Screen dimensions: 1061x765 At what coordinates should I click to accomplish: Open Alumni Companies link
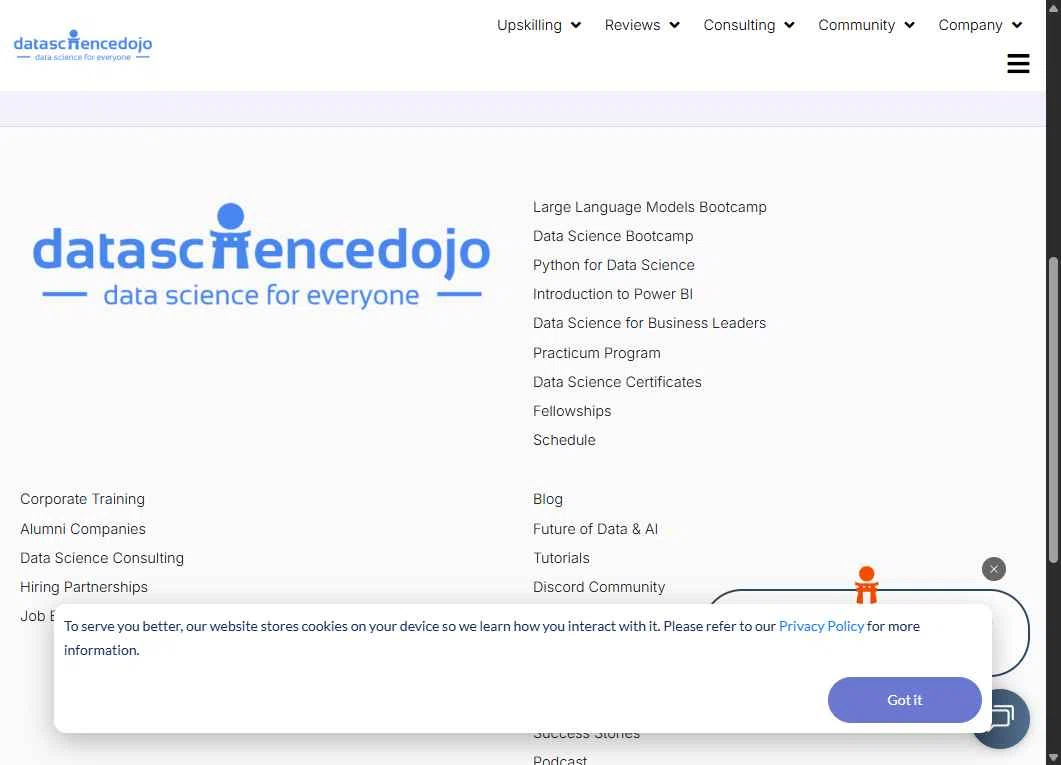[83, 529]
